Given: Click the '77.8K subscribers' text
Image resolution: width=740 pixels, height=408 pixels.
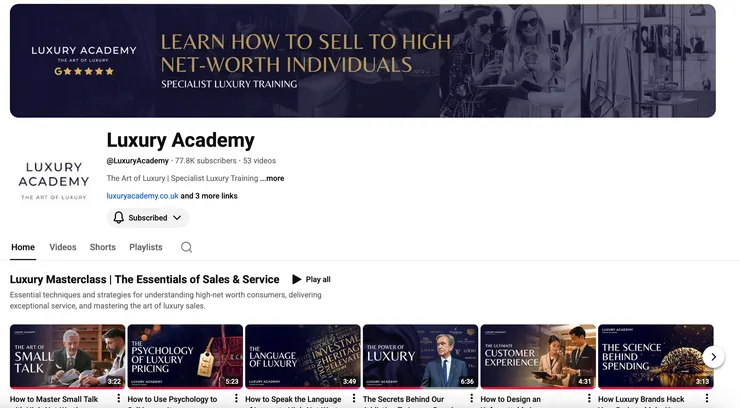Looking at the screenshot, I should pos(206,161).
